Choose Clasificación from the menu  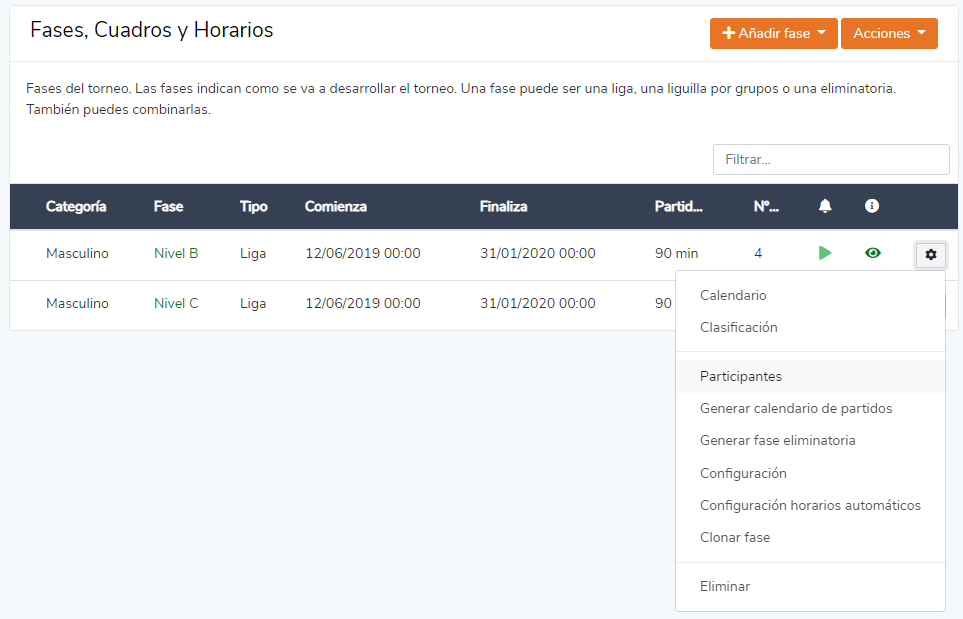pyautogui.click(x=810, y=327)
